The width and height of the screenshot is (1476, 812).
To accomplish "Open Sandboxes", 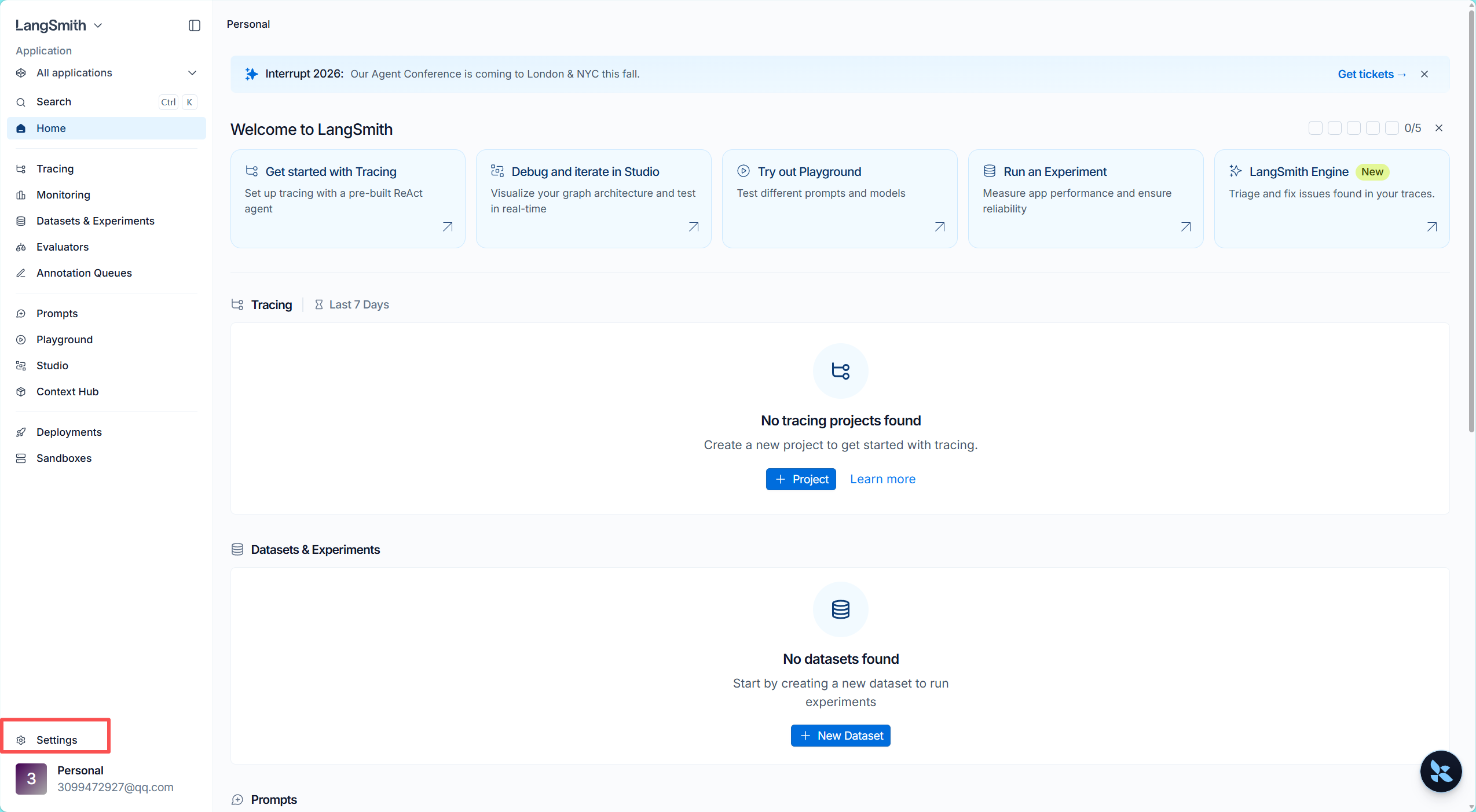I will tap(107, 458).
